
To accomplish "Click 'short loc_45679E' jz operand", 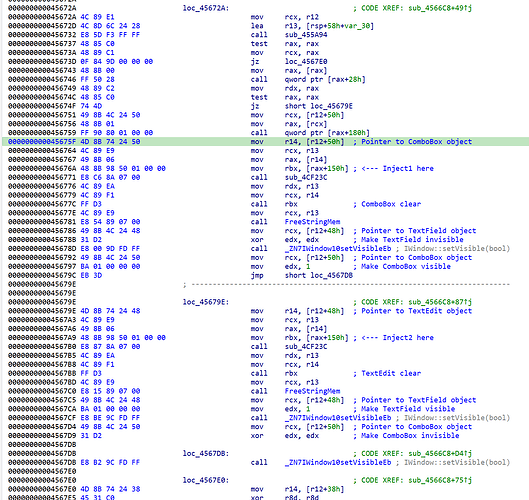I will tap(318, 106).
